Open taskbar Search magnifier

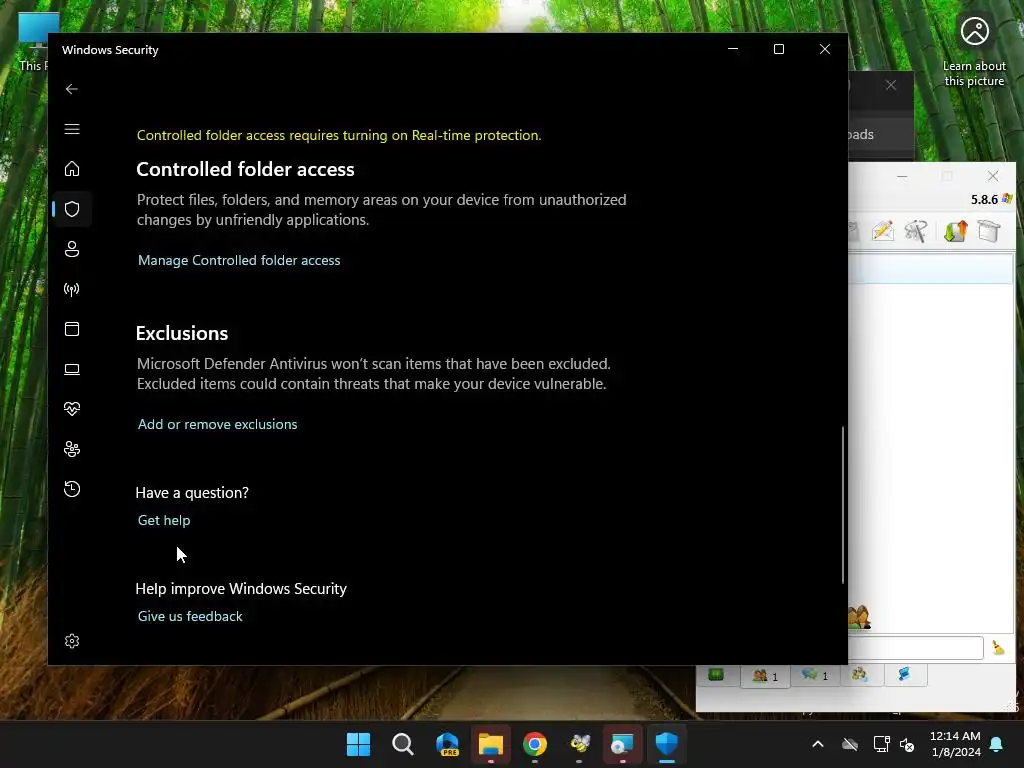coord(402,744)
